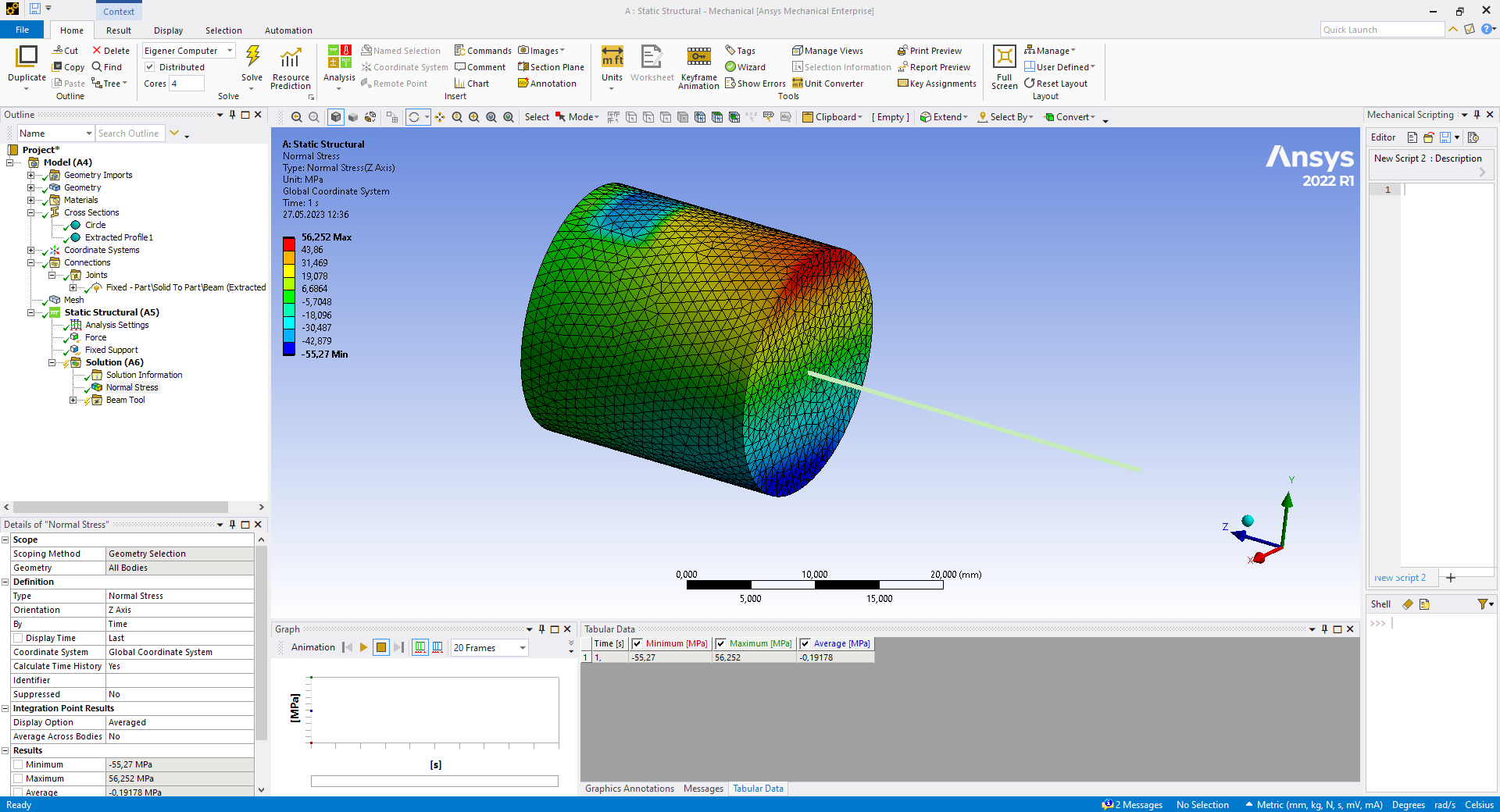The width and height of the screenshot is (1500, 812).
Task: Toggle the Display Time checkbox
Action: [18, 638]
